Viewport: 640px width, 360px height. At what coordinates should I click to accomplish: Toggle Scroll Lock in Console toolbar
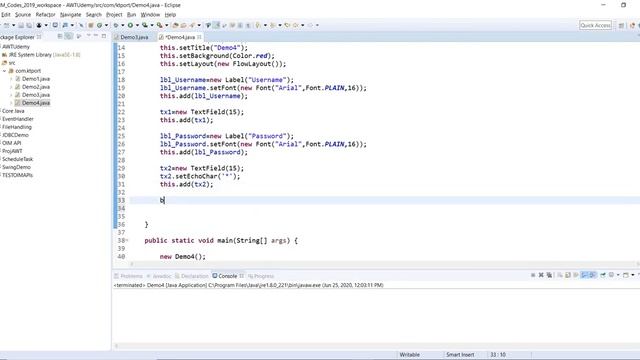pyautogui.click(x=568, y=275)
